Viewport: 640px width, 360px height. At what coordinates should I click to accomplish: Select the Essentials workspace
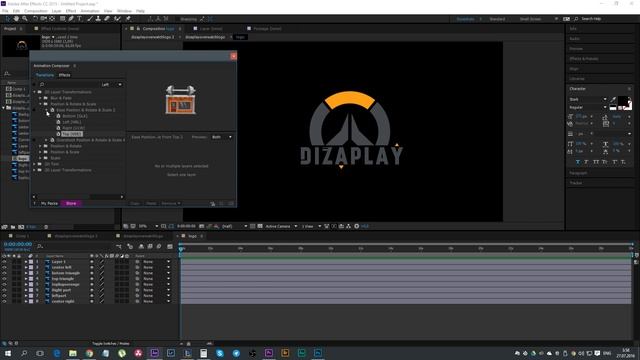coord(465,19)
